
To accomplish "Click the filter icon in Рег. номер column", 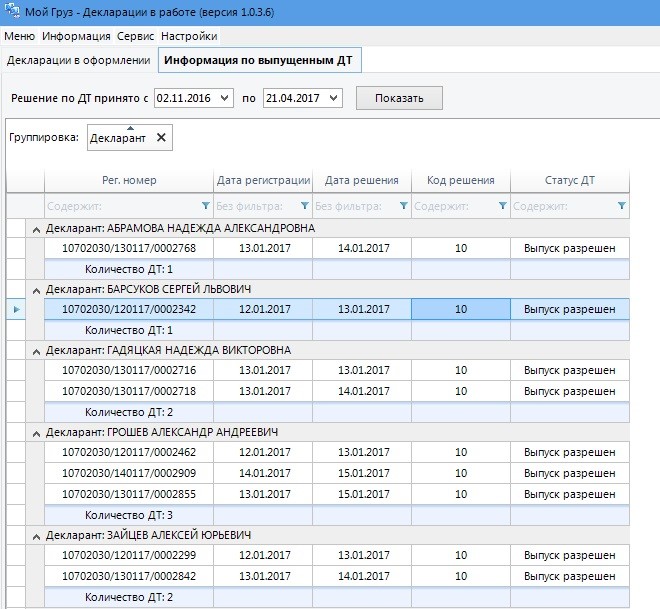I will (x=205, y=206).
